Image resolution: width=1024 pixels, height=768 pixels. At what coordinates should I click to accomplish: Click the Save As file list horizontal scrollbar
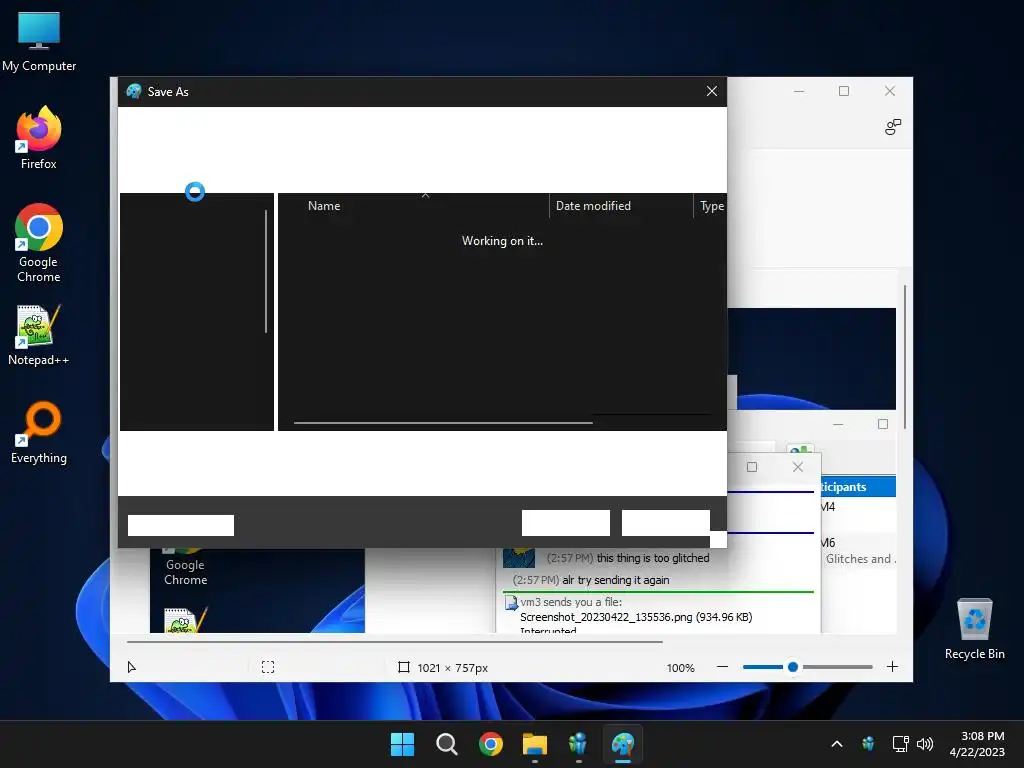point(443,423)
